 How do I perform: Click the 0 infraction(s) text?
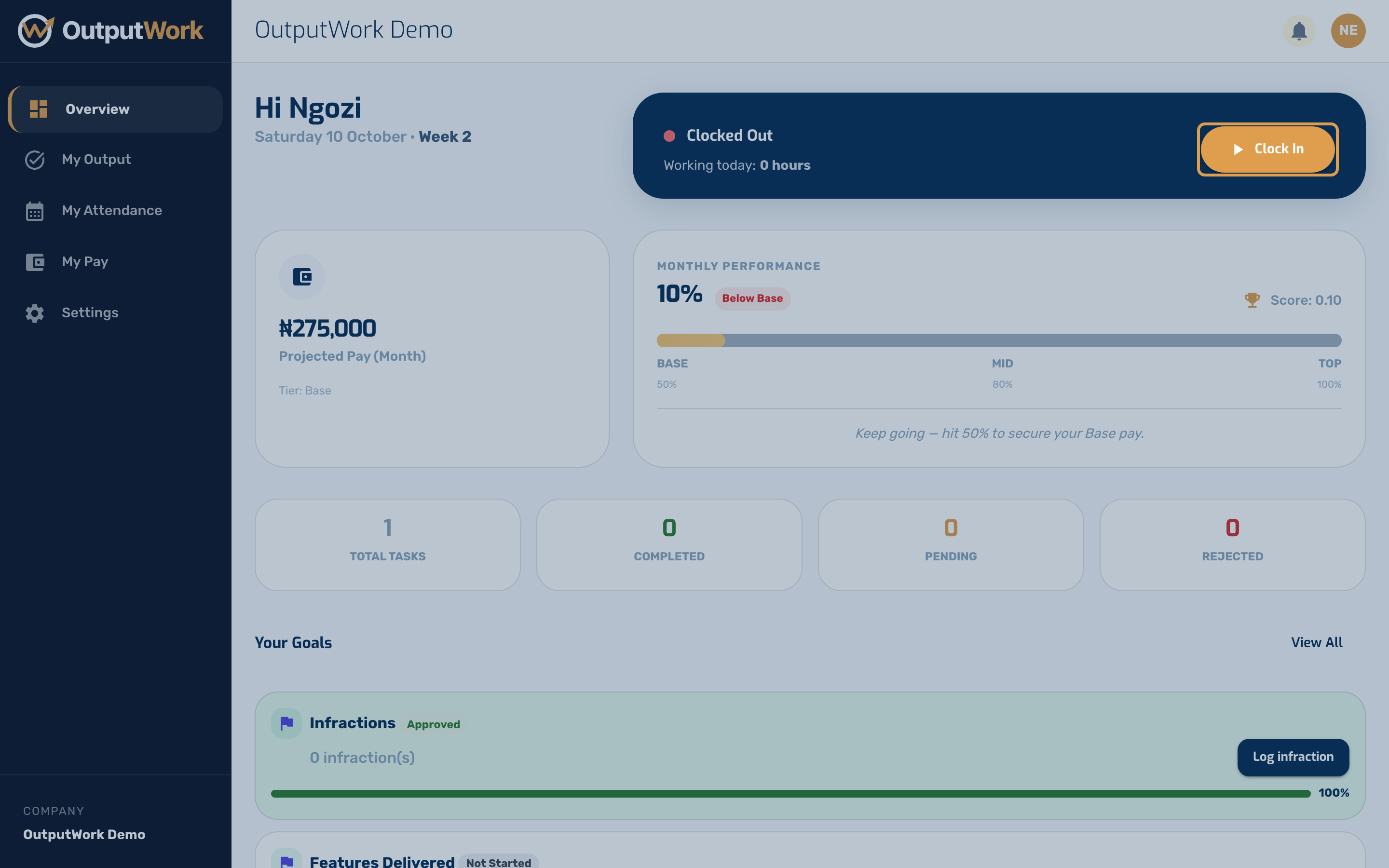pyautogui.click(x=362, y=758)
